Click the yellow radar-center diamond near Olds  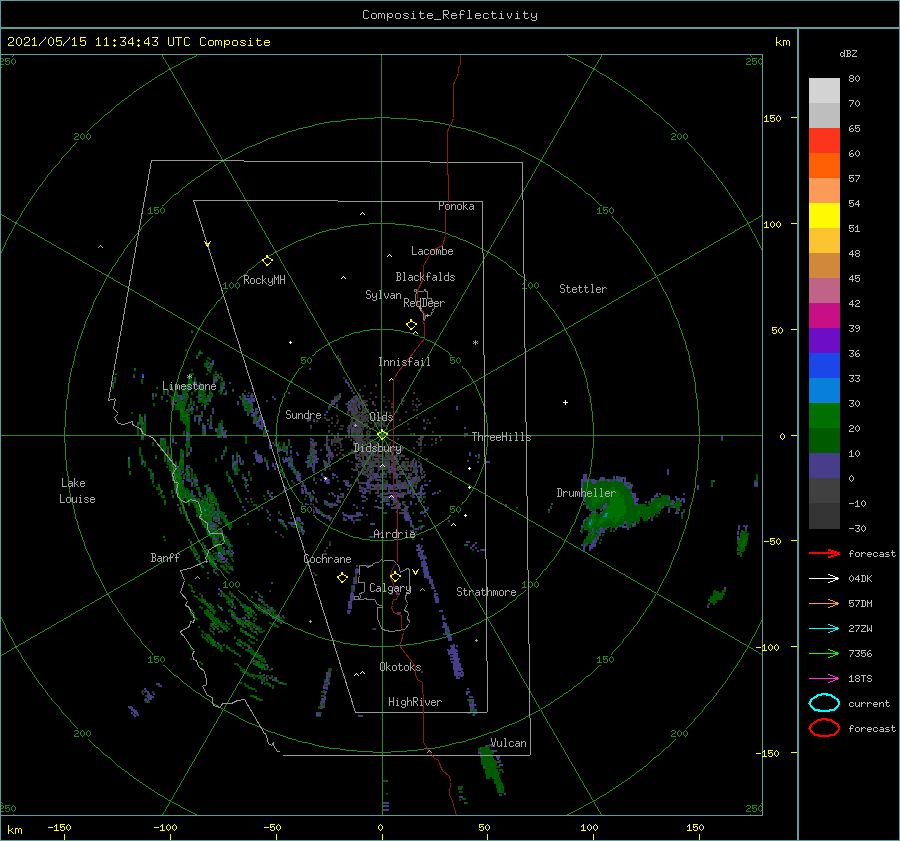click(382, 435)
